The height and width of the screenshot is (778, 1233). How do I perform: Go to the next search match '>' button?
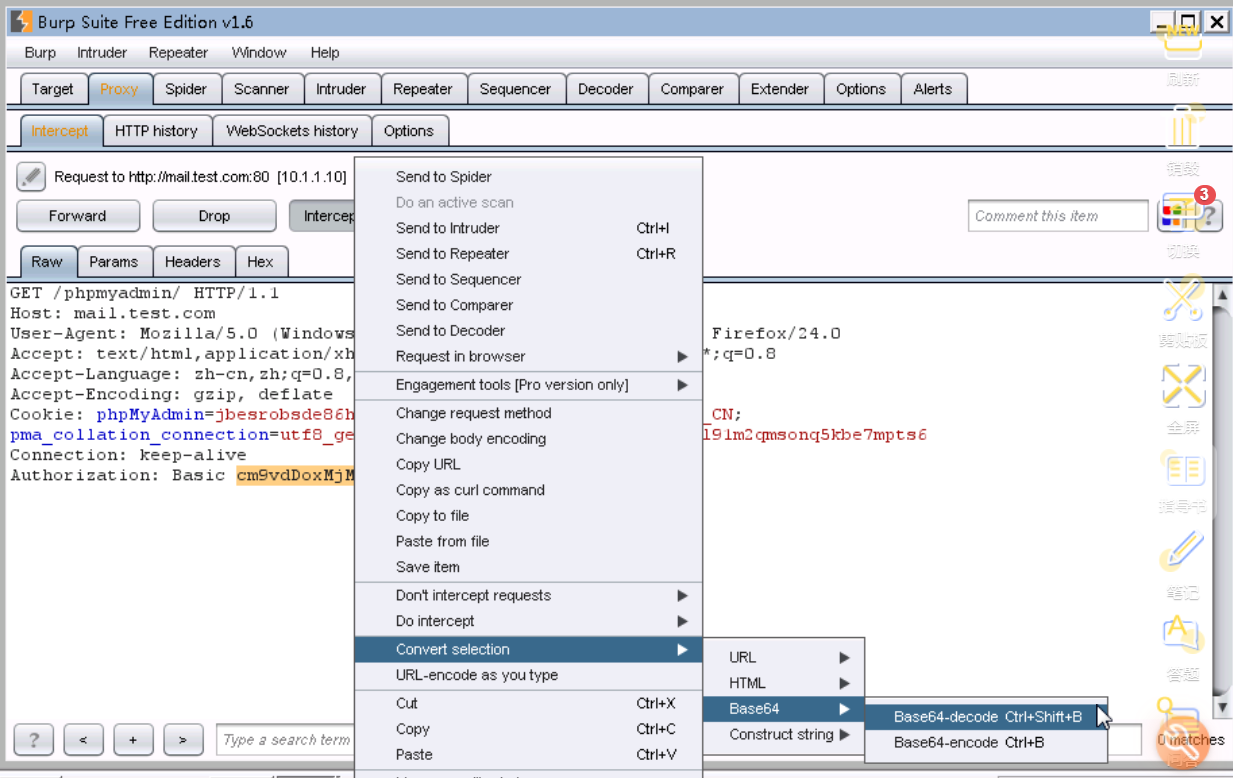(183, 740)
